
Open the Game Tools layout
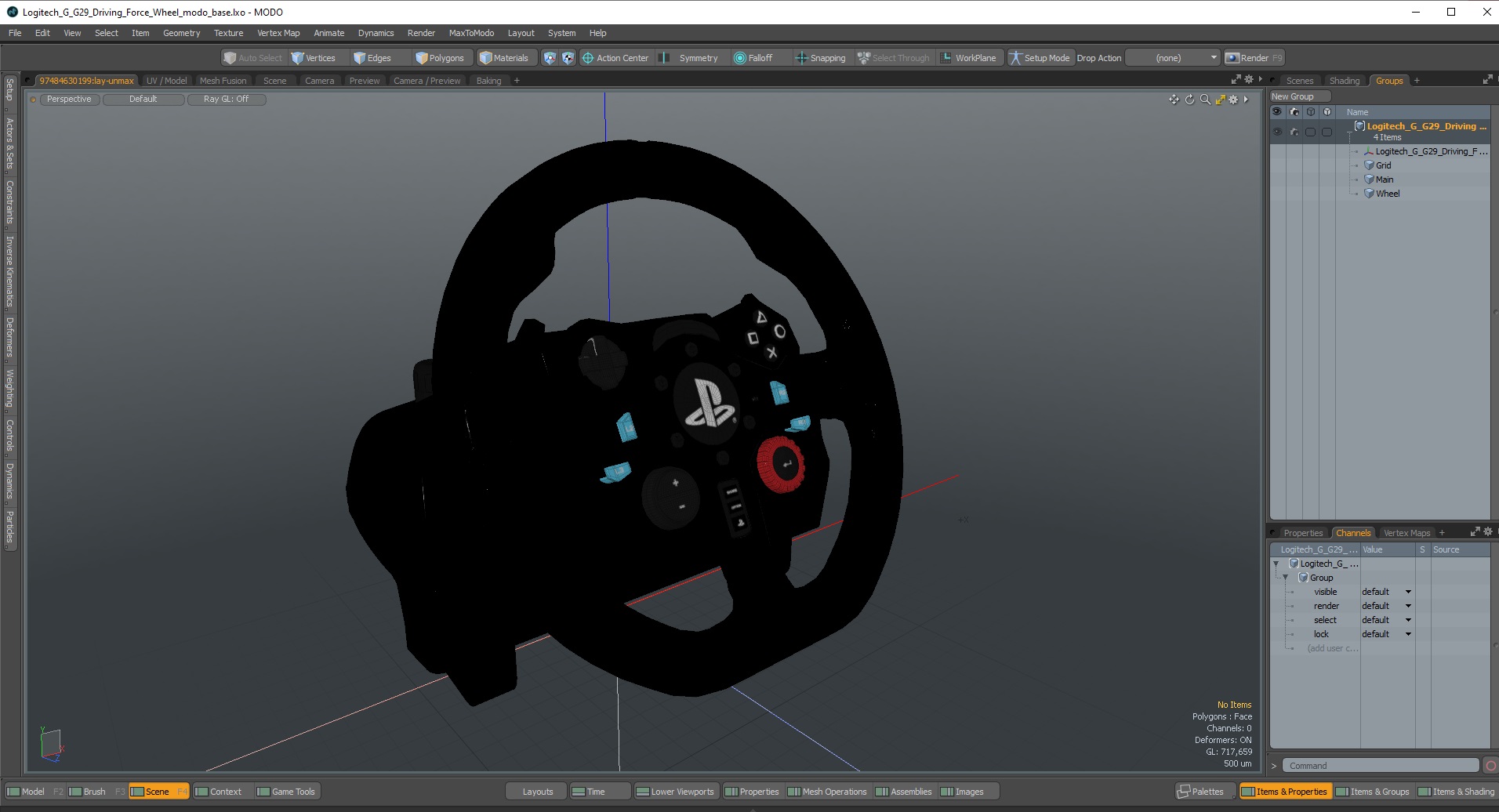click(x=287, y=792)
